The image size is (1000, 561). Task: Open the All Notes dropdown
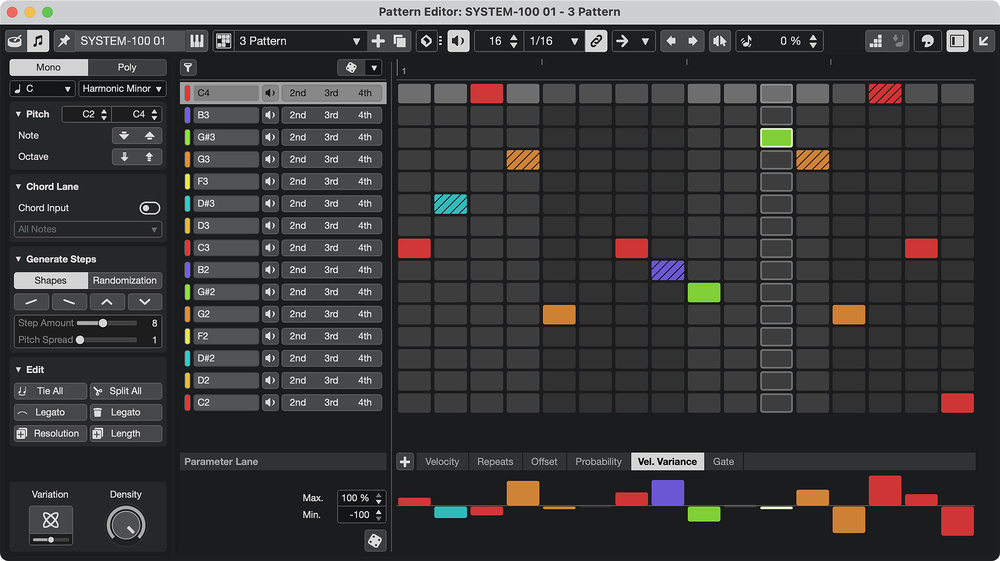[x=88, y=230]
